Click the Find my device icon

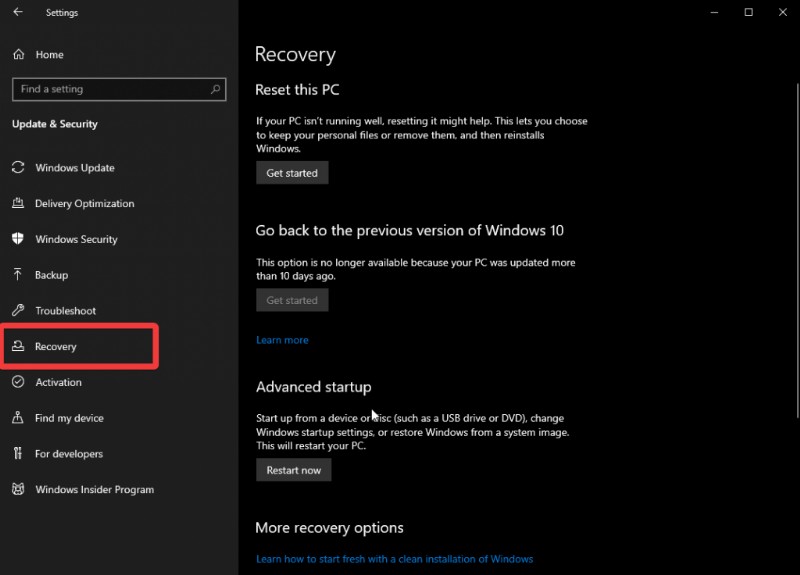[x=18, y=417]
